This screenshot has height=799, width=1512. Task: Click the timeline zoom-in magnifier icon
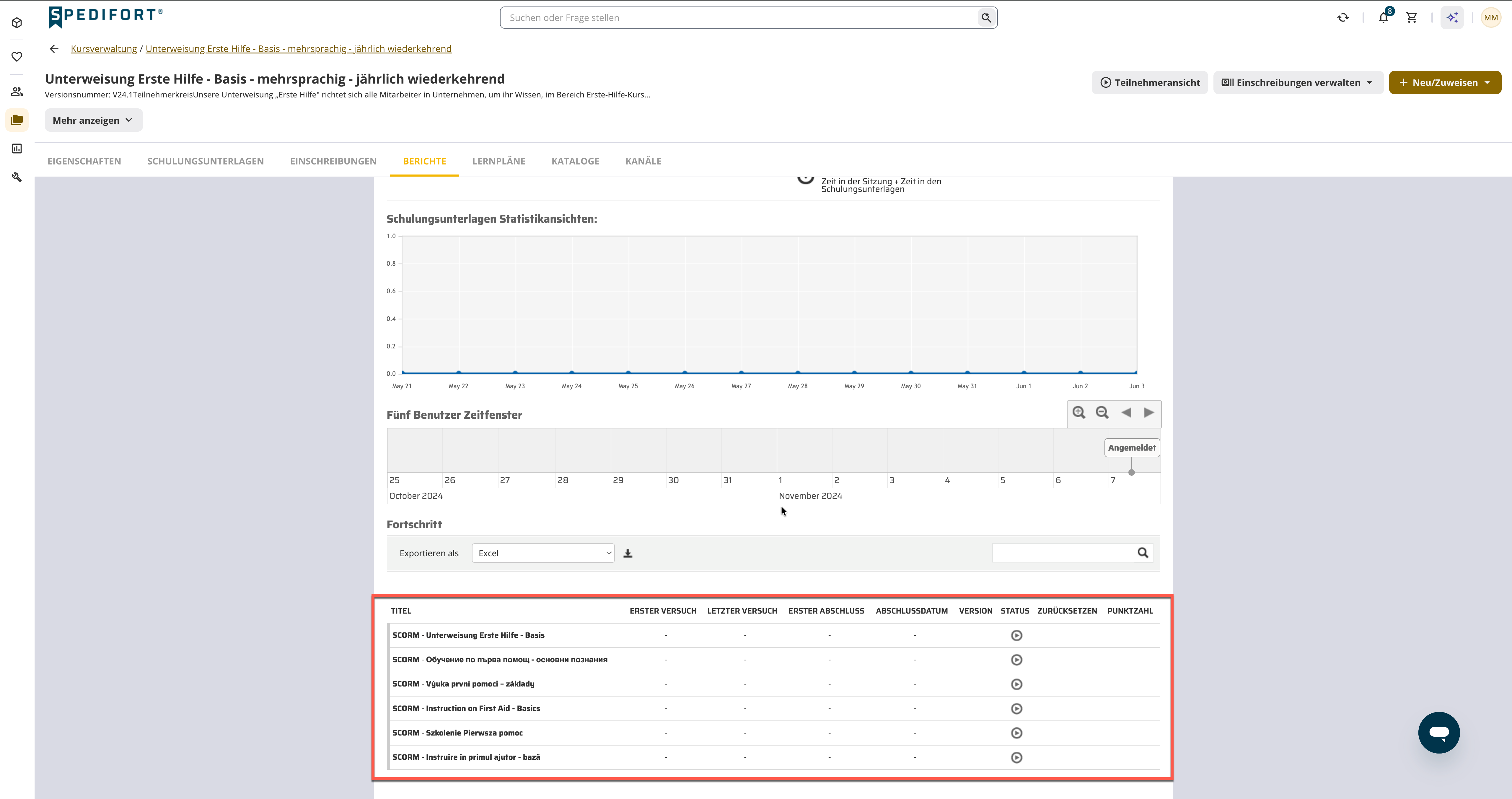click(1079, 413)
